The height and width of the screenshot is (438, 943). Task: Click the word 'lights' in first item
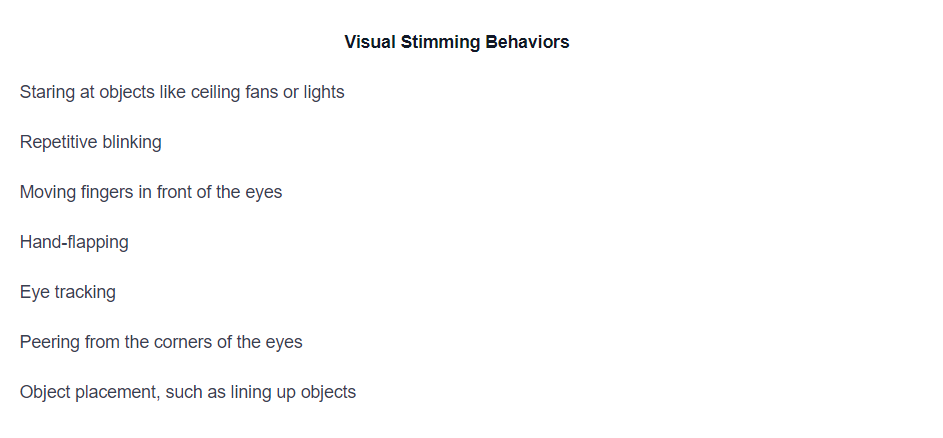[324, 92]
